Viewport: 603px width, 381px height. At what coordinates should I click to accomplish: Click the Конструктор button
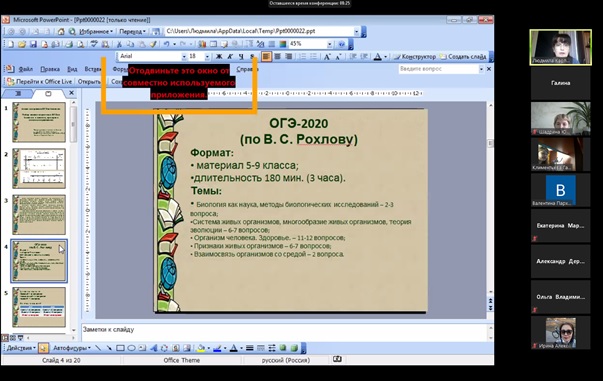click(415, 57)
